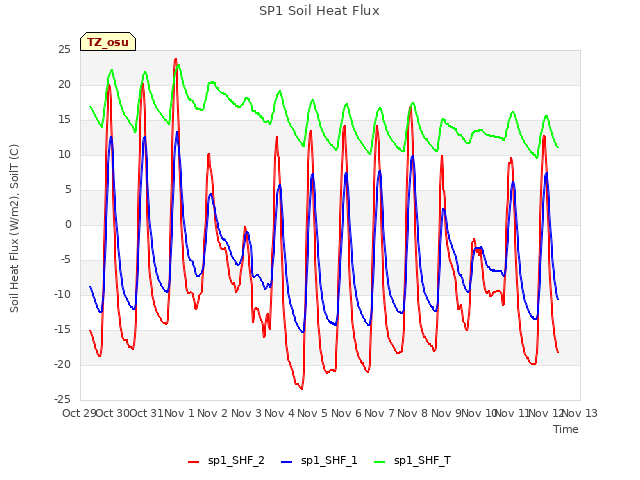
Task: Click the red curve's highest peak near Nov 1
Action: pos(176,59)
